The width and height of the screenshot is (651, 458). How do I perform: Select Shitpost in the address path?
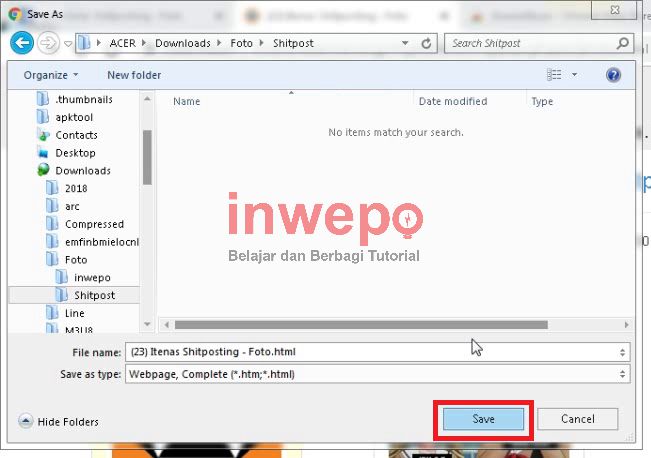293,43
